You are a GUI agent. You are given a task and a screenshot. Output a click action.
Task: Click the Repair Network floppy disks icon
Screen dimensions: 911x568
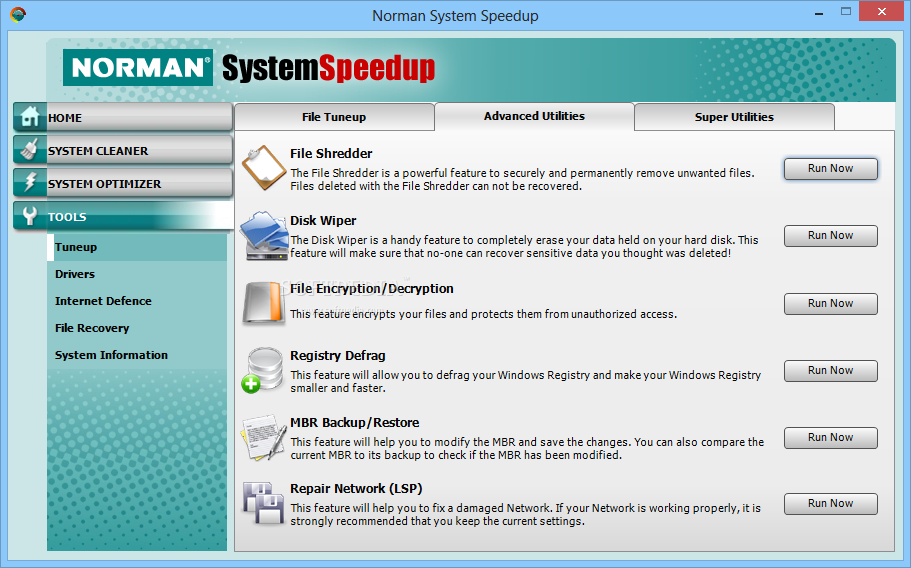click(x=264, y=503)
